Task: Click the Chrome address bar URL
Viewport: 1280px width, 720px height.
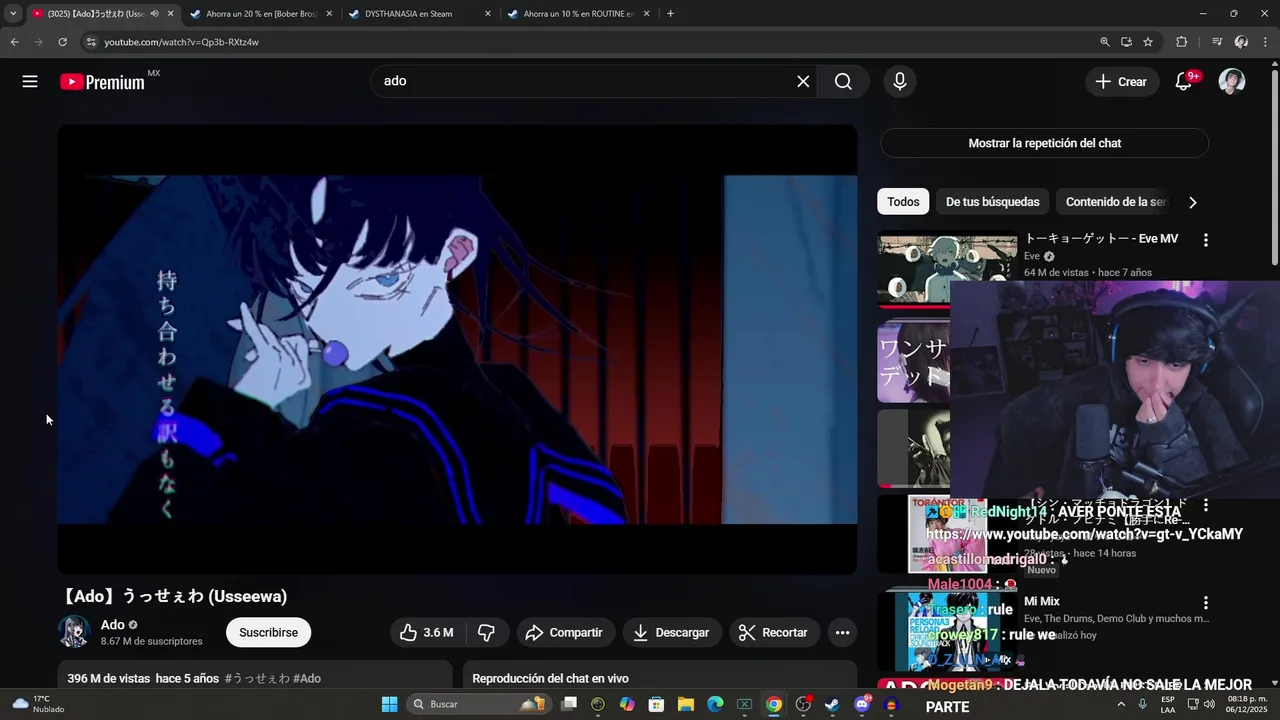Action: pyautogui.click(x=182, y=42)
